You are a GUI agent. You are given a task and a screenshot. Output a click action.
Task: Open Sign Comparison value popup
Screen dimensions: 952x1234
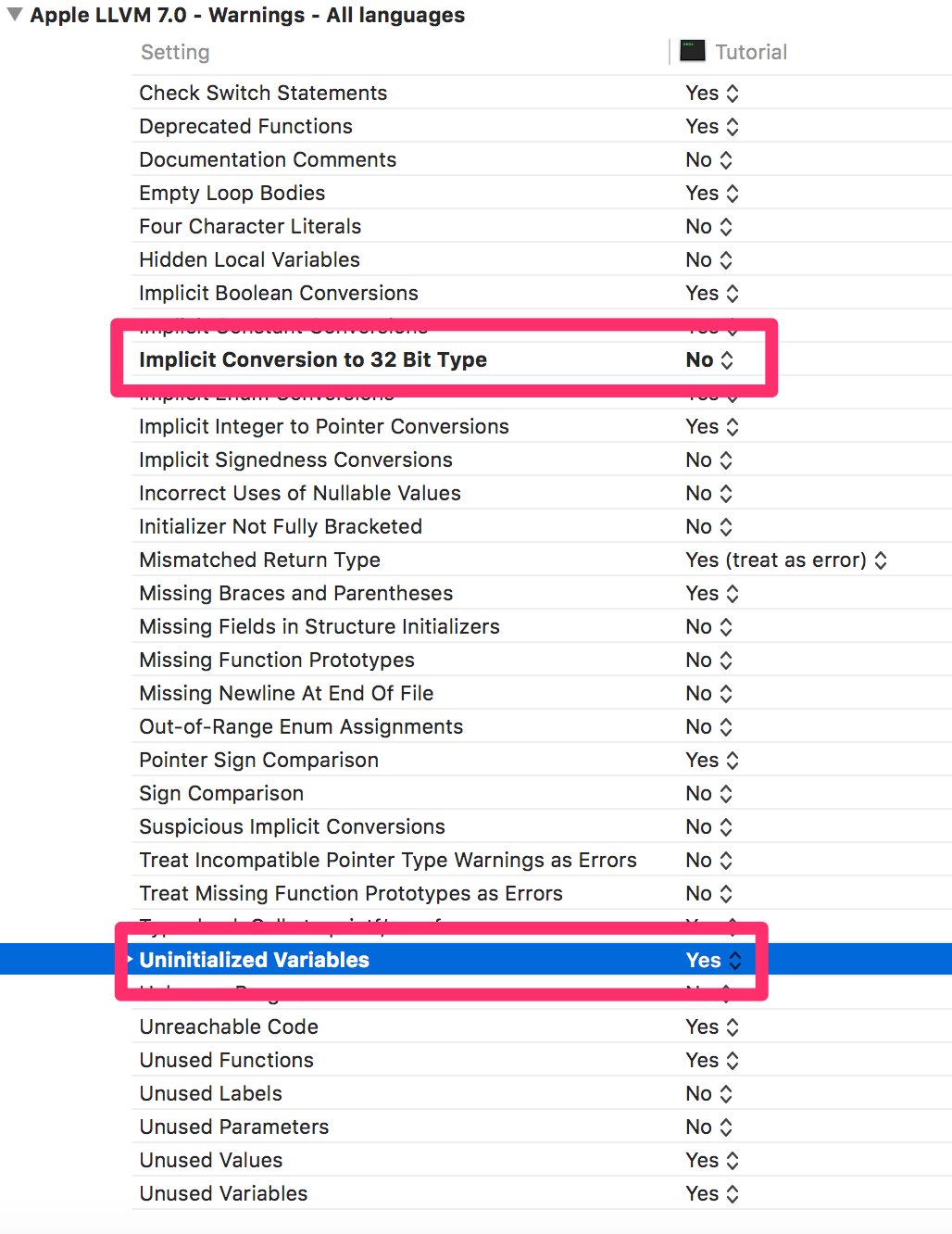coord(709,793)
